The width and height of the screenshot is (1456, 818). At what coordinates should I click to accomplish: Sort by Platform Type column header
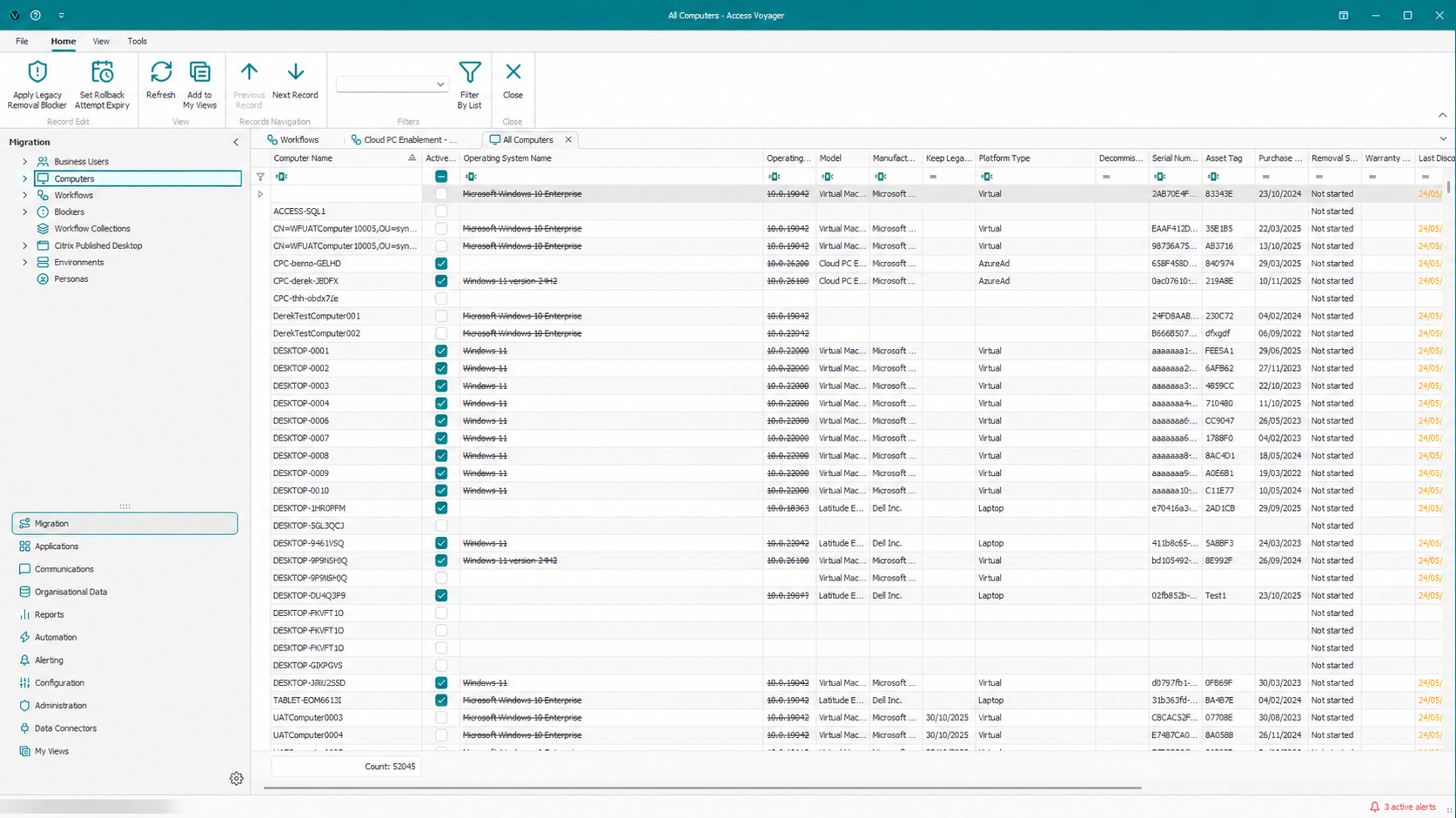[x=1035, y=158]
